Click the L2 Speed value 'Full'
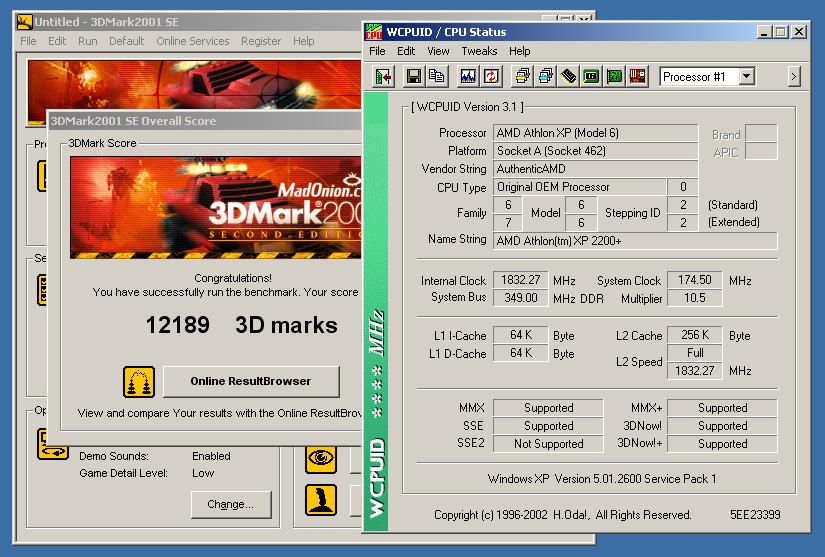 tap(695, 352)
